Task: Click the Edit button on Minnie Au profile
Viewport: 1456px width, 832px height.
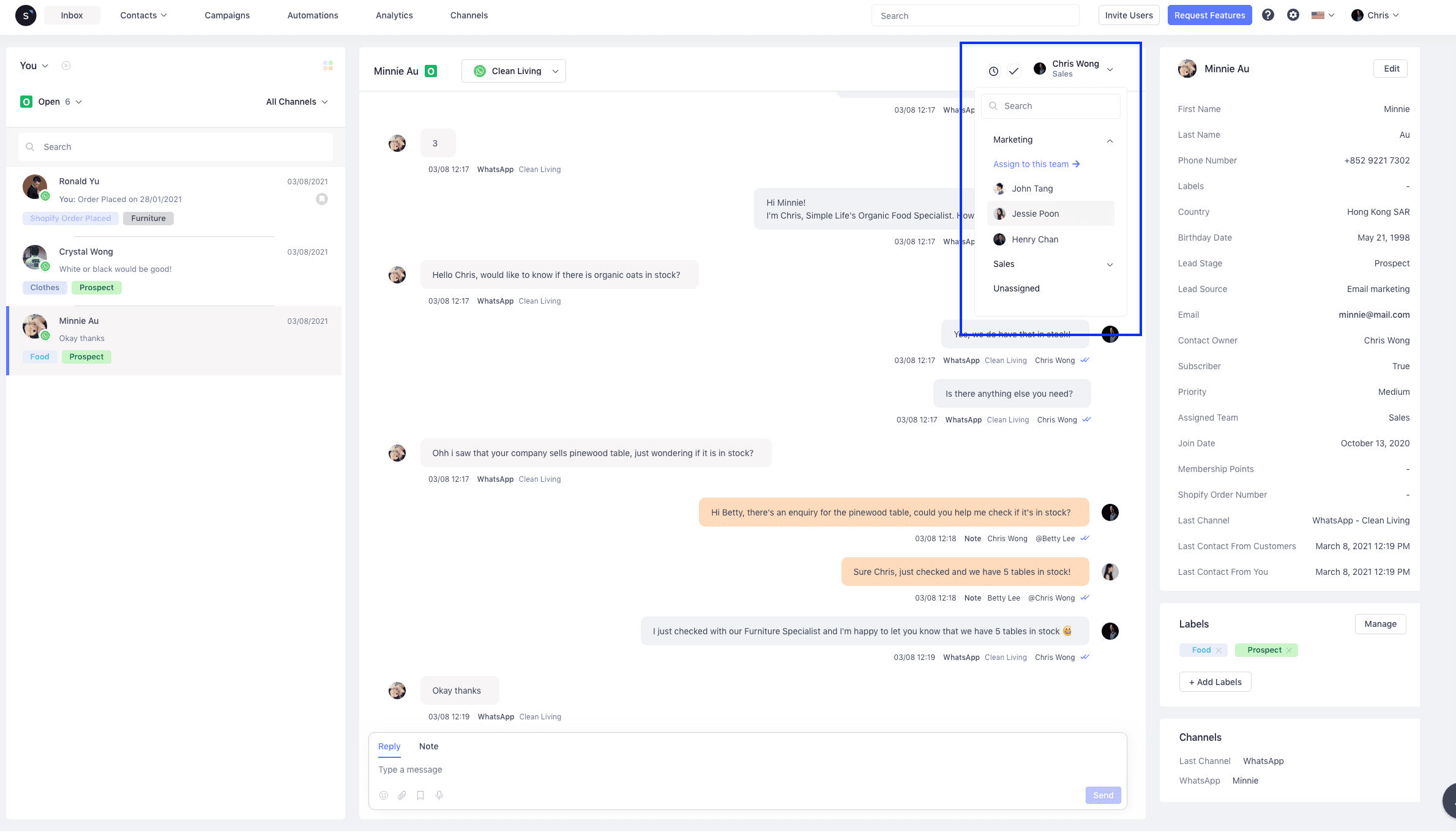Action: (1391, 68)
